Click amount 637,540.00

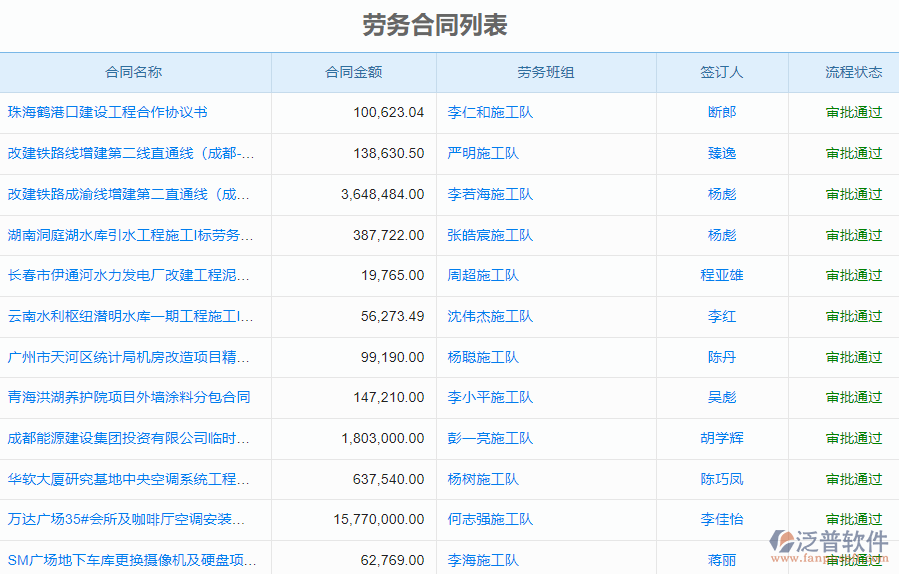(x=389, y=479)
